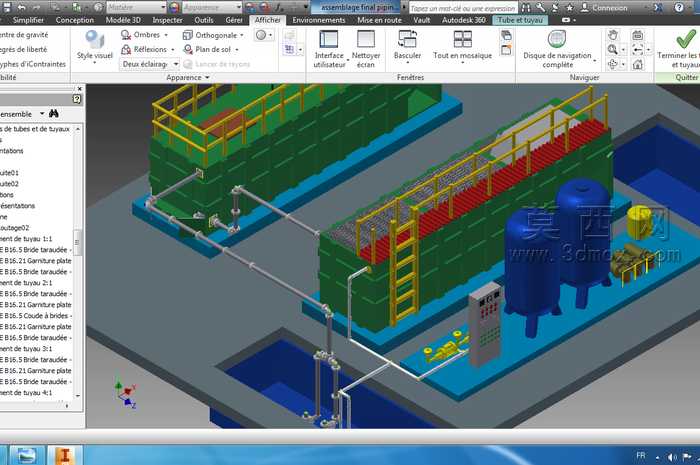Switch to the Tube et tuyau tab
700x465 pixels.
[520, 20]
